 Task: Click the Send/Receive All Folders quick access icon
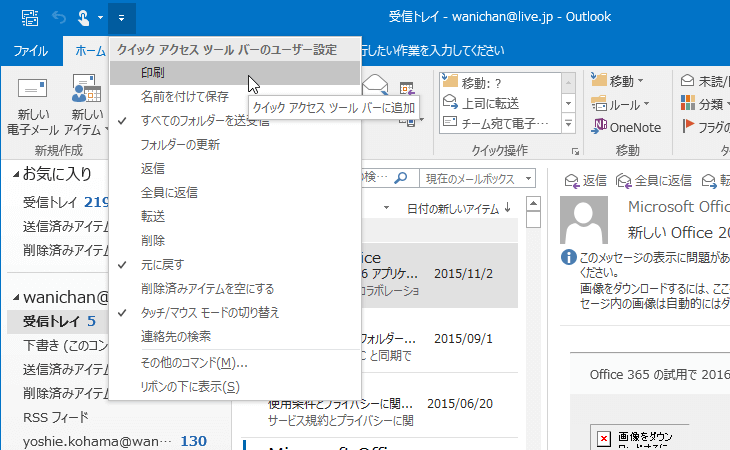[30, 18]
